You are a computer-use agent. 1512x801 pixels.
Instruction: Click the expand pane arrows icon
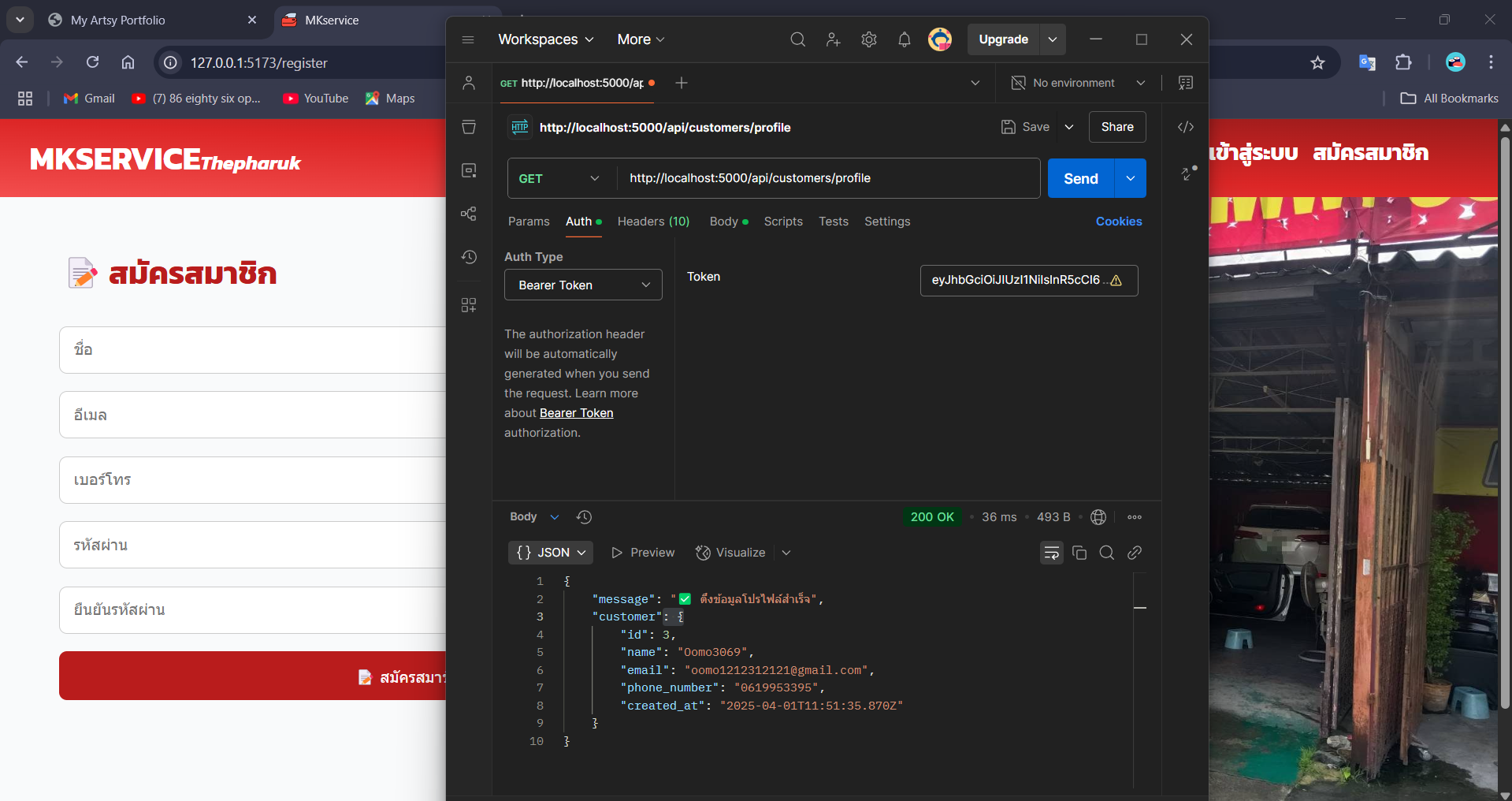tap(1188, 173)
